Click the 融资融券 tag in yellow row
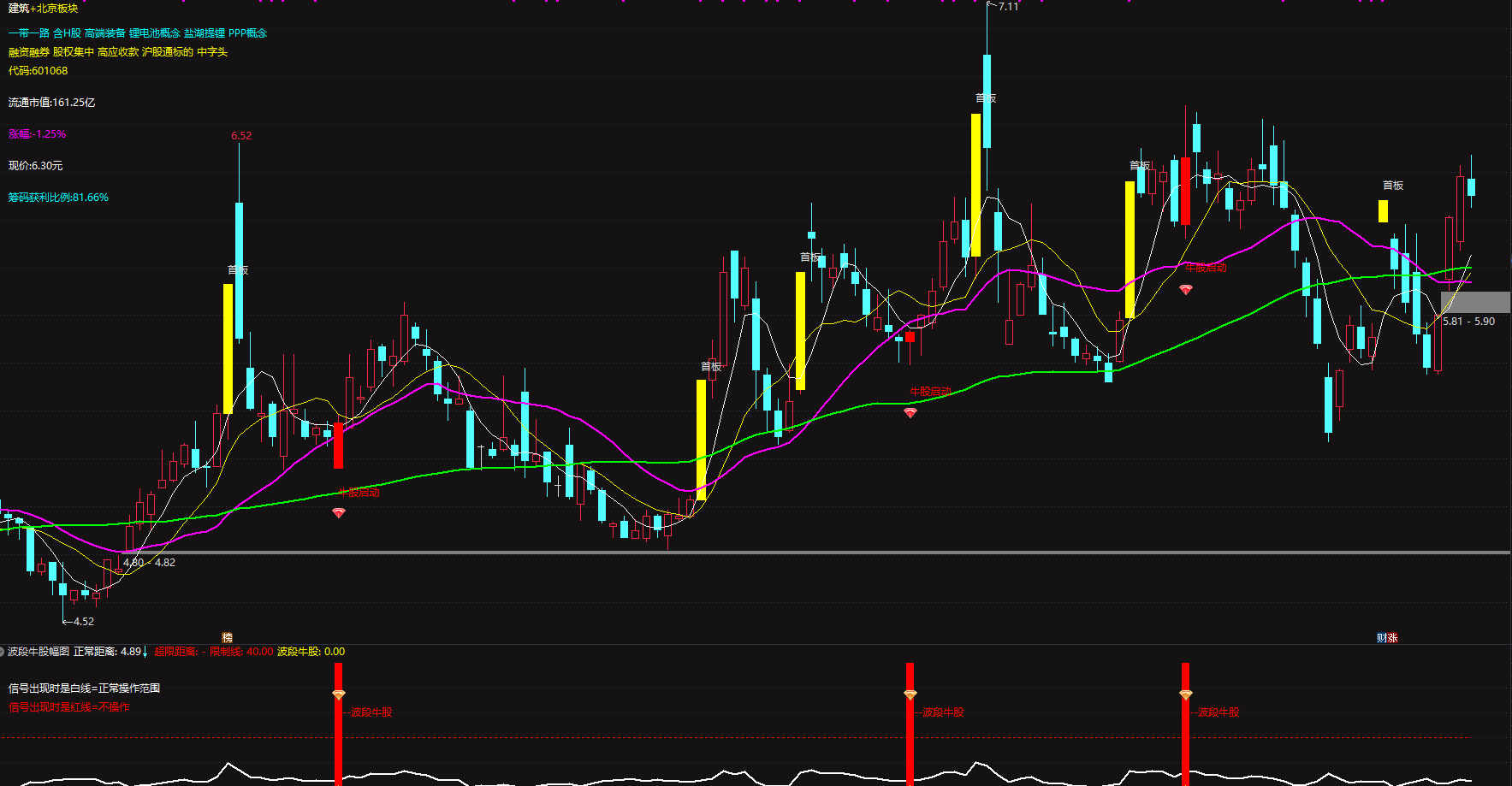The image size is (1512, 786). click(29, 52)
